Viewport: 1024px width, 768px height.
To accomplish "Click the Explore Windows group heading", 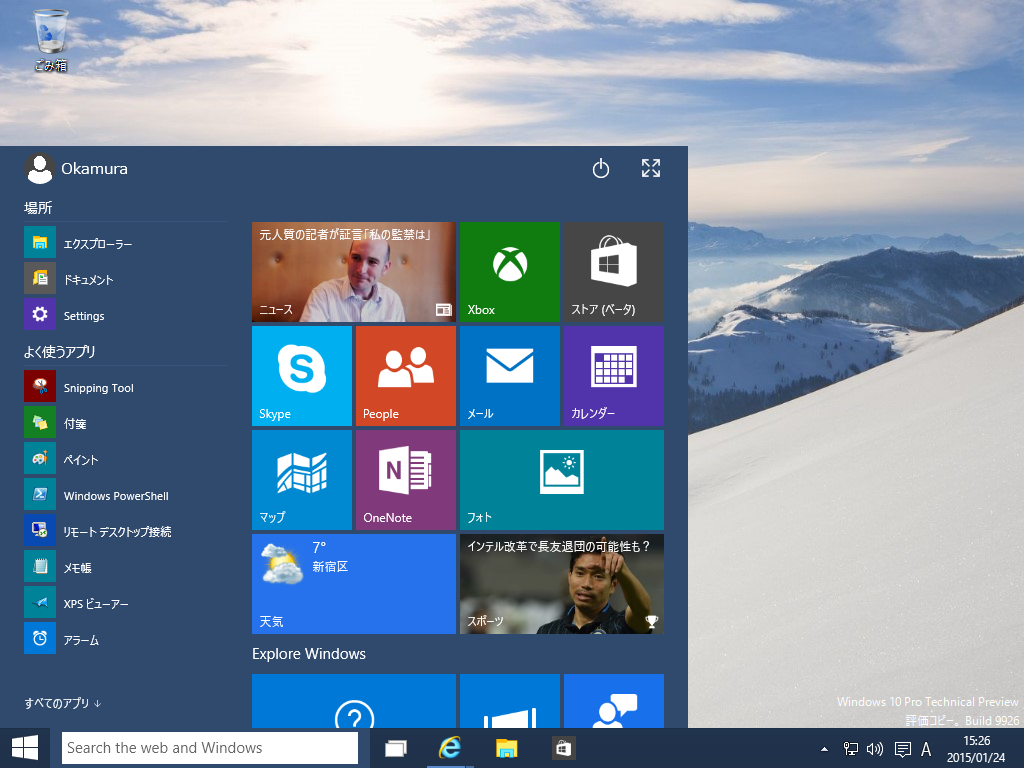I will (x=309, y=654).
